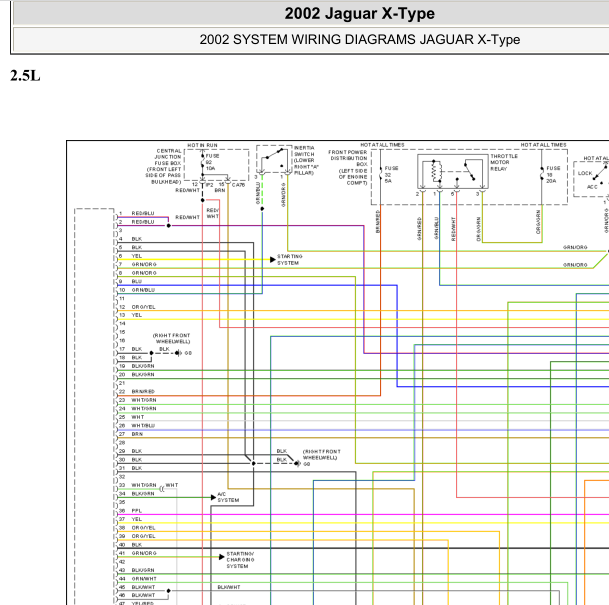Click the Fuse 32 5A label
Screen dimensions: 609x605
coord(391,174)
